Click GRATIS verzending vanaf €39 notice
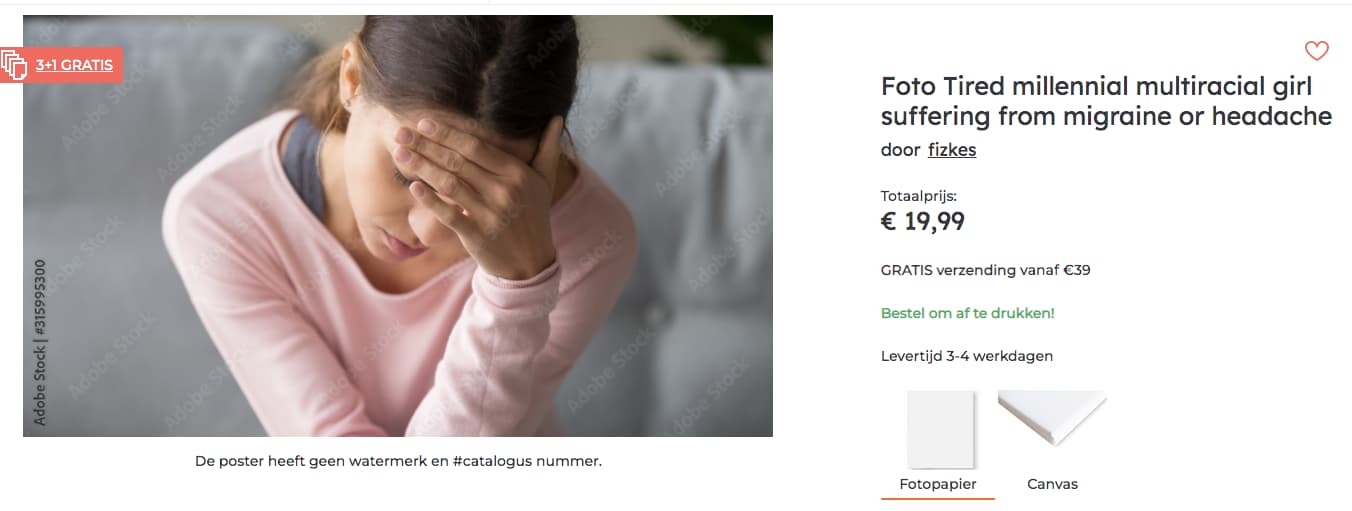This screenshot has width=1352, height=511. click(x=985, y=270)
